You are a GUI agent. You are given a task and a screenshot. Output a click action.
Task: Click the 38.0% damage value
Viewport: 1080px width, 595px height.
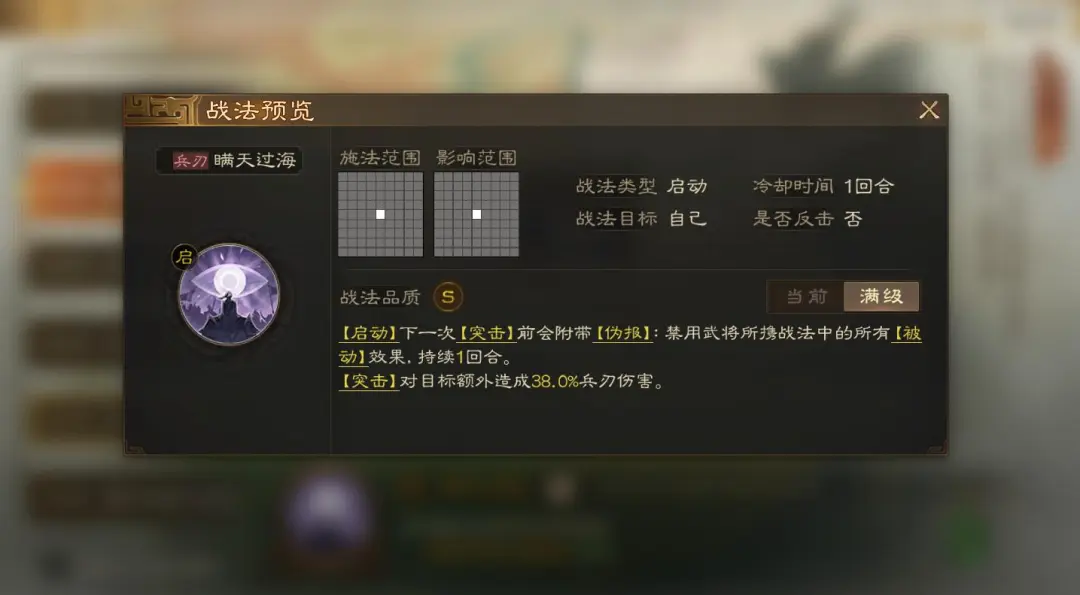tap(555, 381)
